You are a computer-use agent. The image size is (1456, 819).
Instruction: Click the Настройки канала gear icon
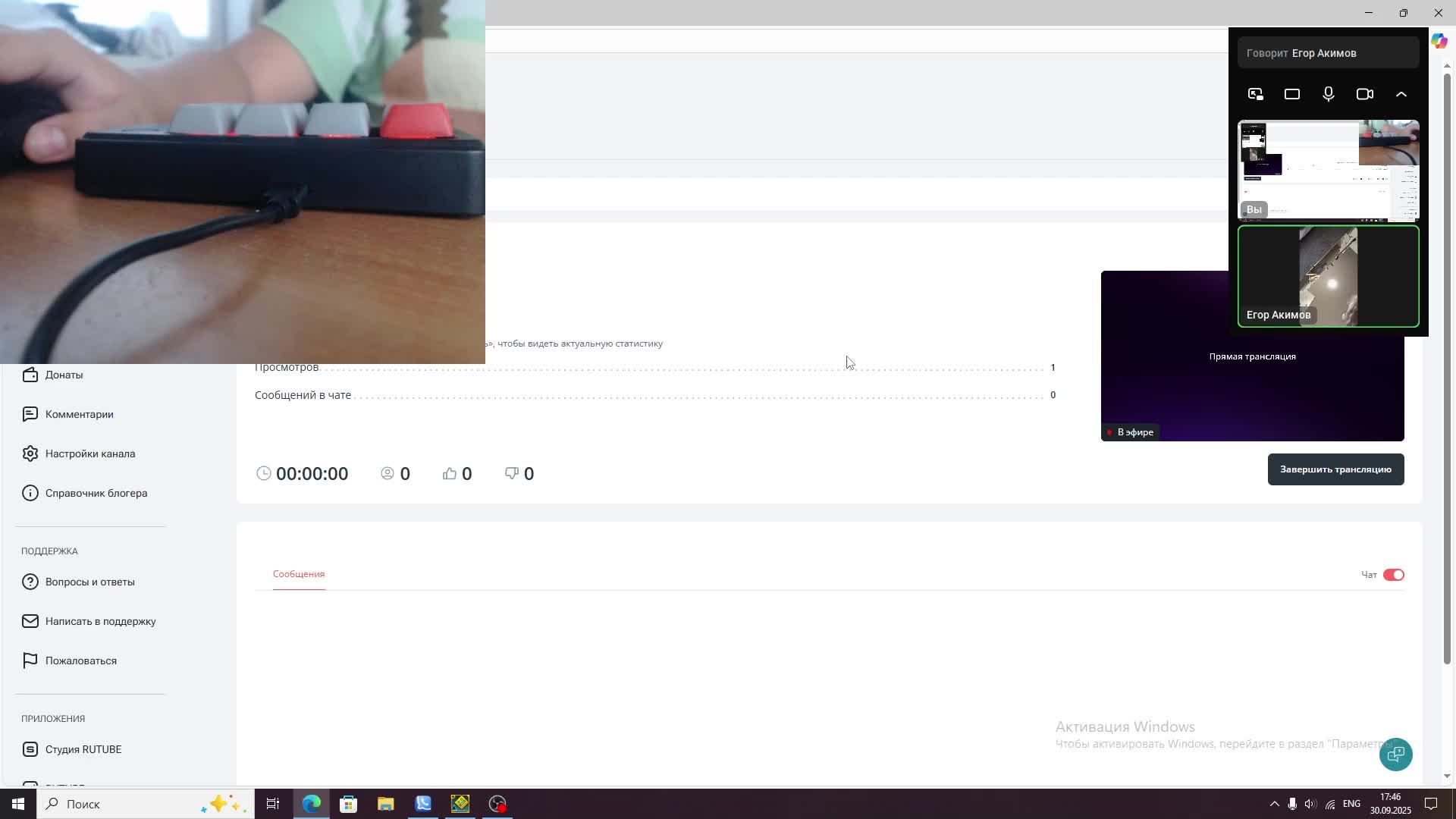30,453
